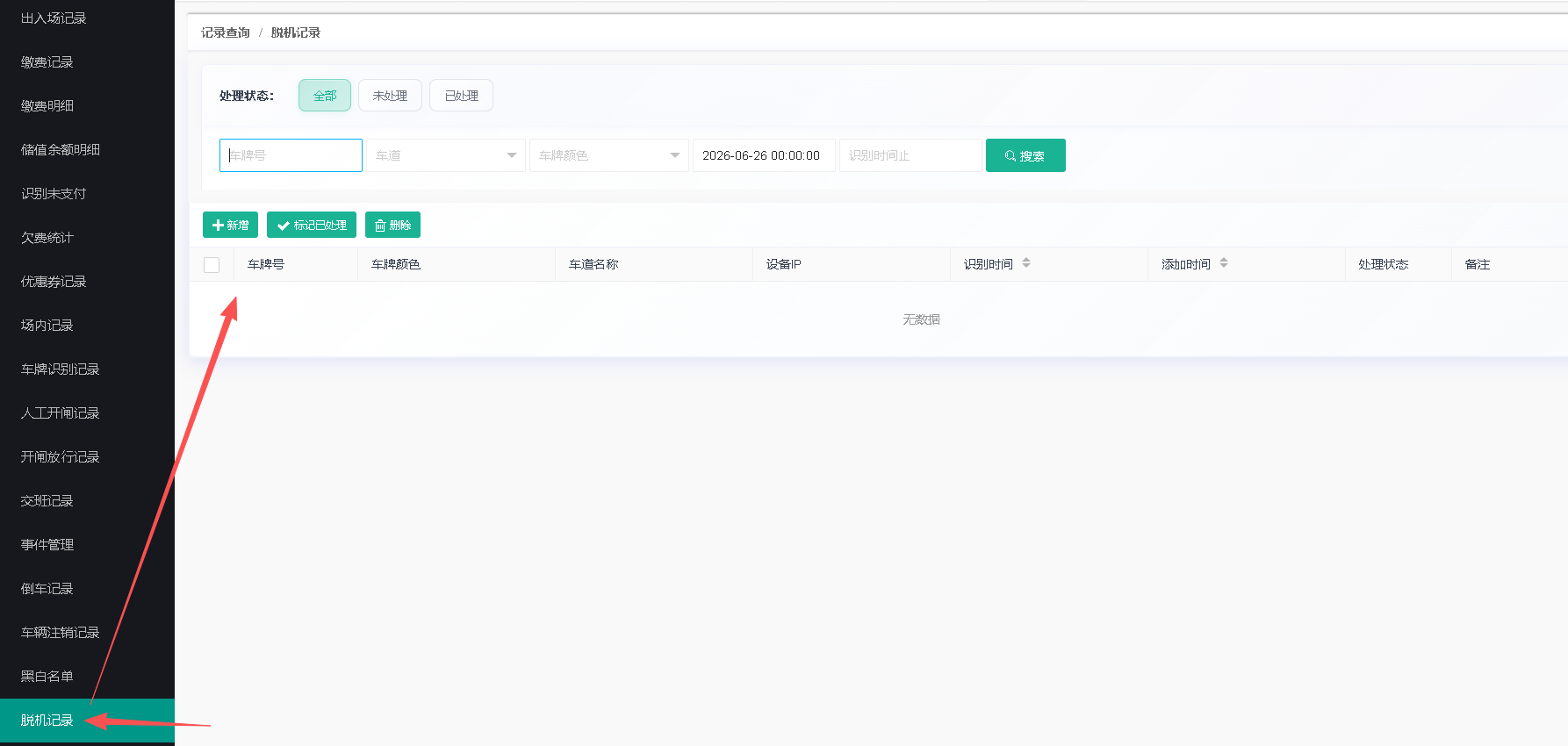
Task: Go to 缴费明细 menu item
Action: (x=47, y=106)
